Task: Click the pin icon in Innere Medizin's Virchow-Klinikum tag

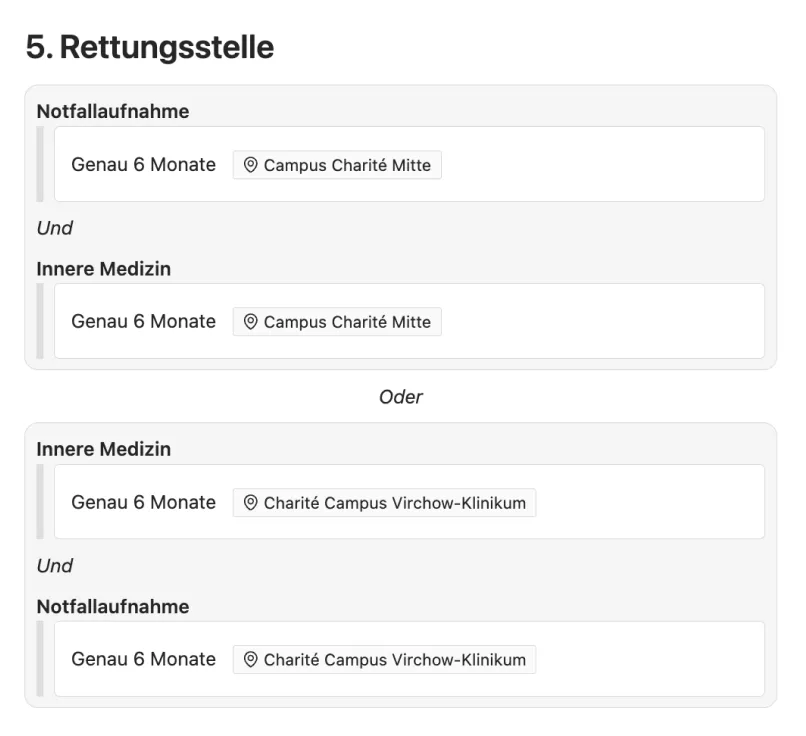Action: pos(250,503)
